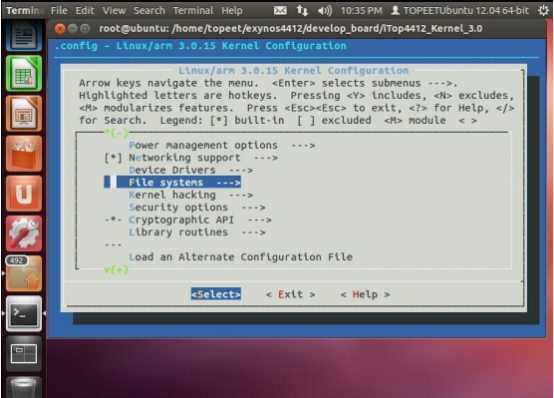Click the green scroll-up indicator ^(-)
This screenshot has height=398, width=554.
tap(116, 133)
